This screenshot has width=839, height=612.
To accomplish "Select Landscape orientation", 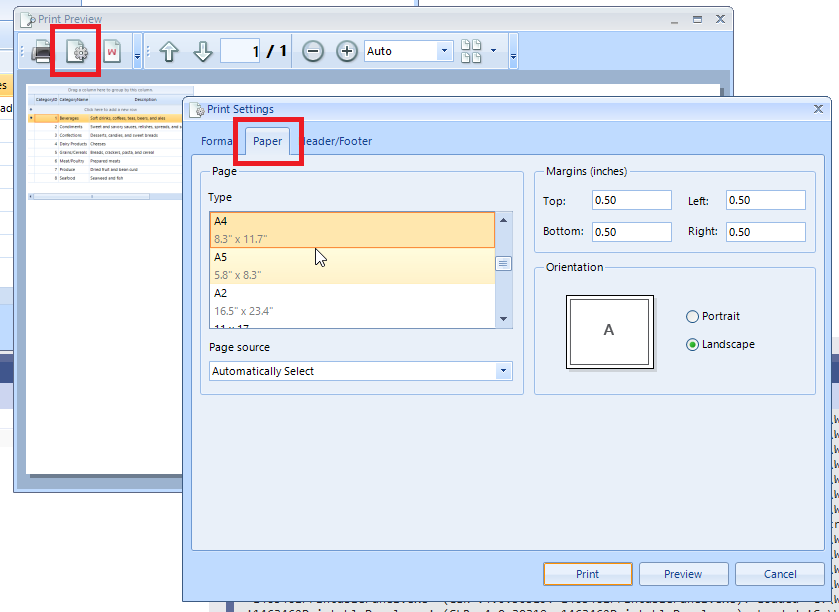I will tap(720, 345).
